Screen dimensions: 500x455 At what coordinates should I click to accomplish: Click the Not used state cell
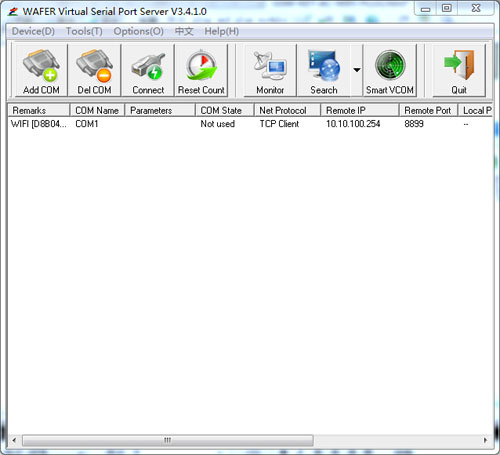click(x=218, y=124)
